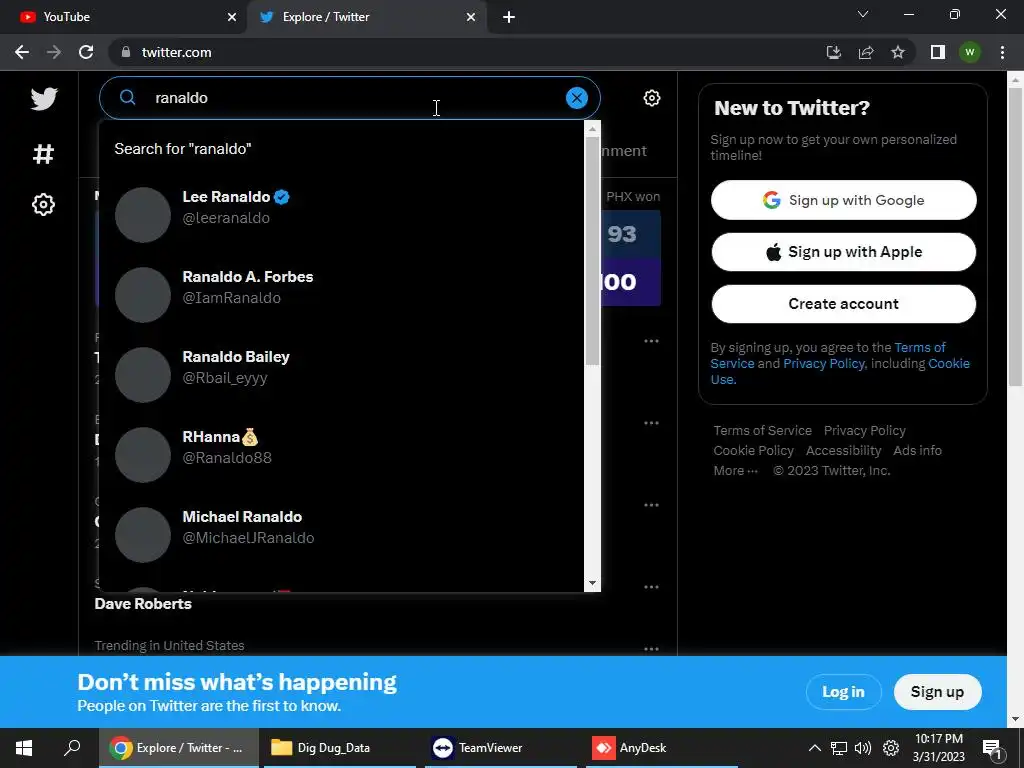
Task: Click Sign up with Google
Action: [843, 200]
